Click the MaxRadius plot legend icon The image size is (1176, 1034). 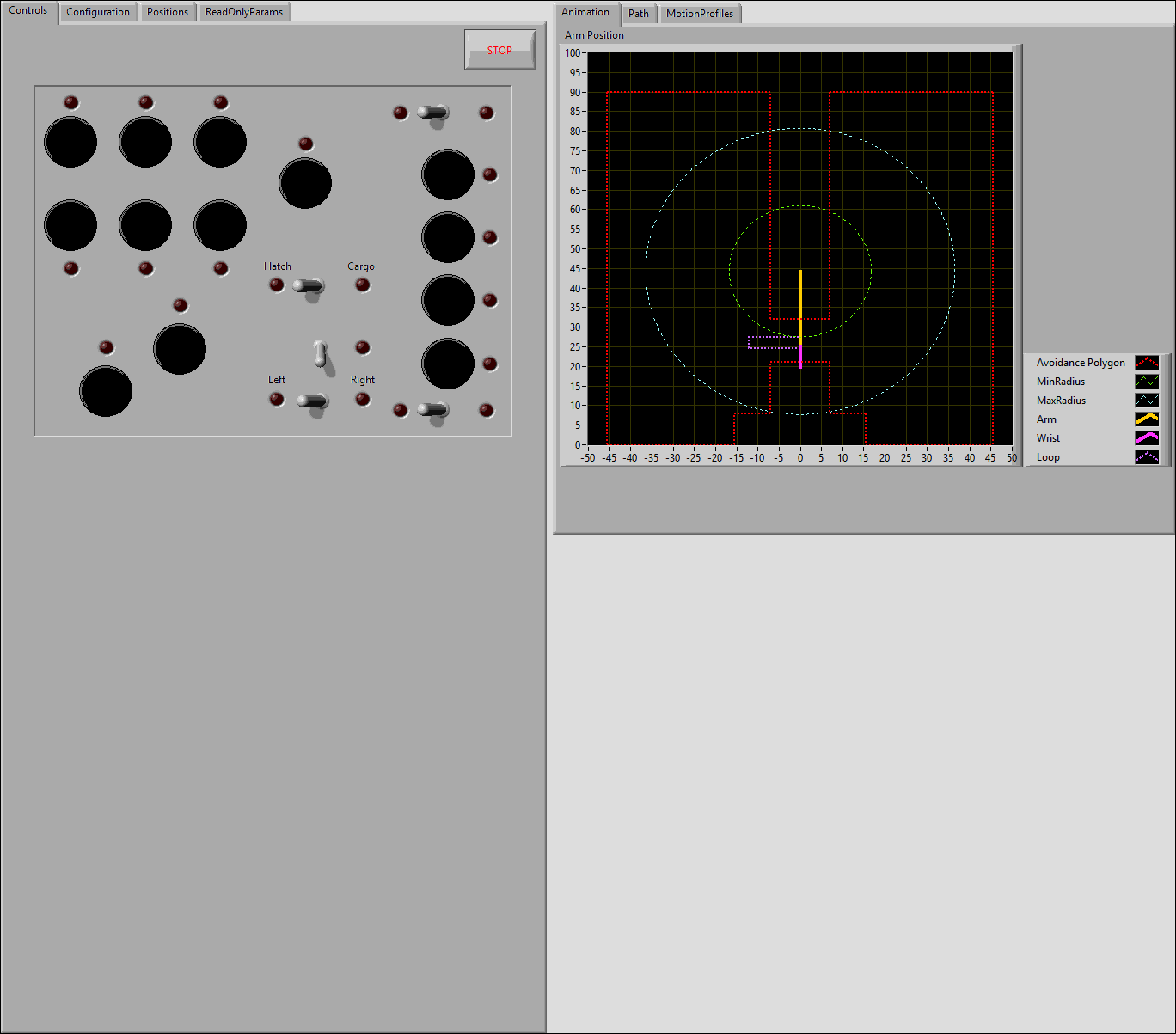(1147, 401)
